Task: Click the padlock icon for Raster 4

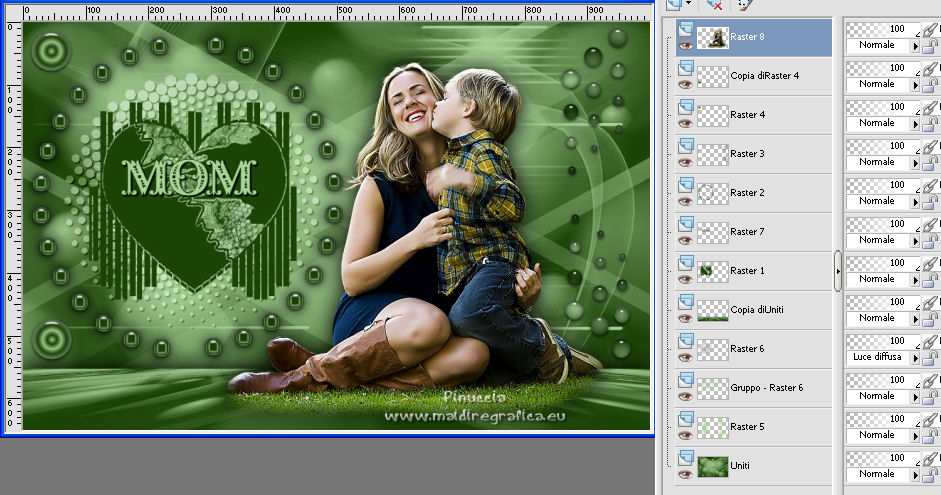Action: pos(928,124)
